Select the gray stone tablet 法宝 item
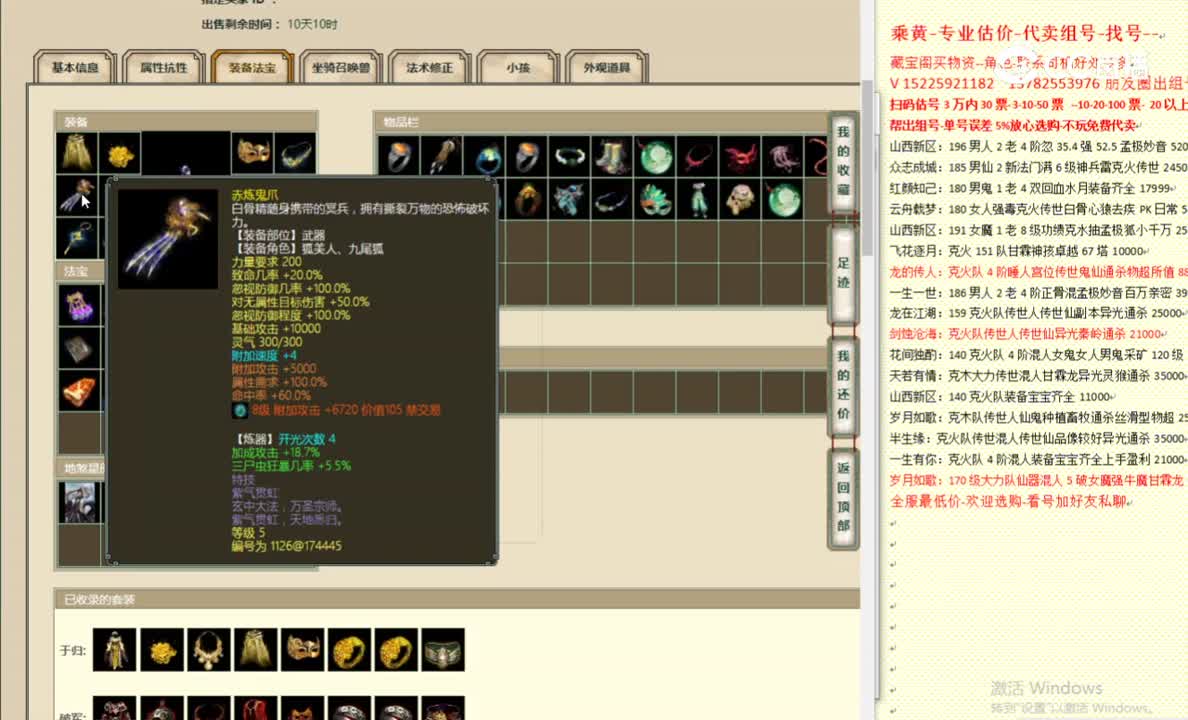This screenshot has width=1188, height=720. (80, 348)
